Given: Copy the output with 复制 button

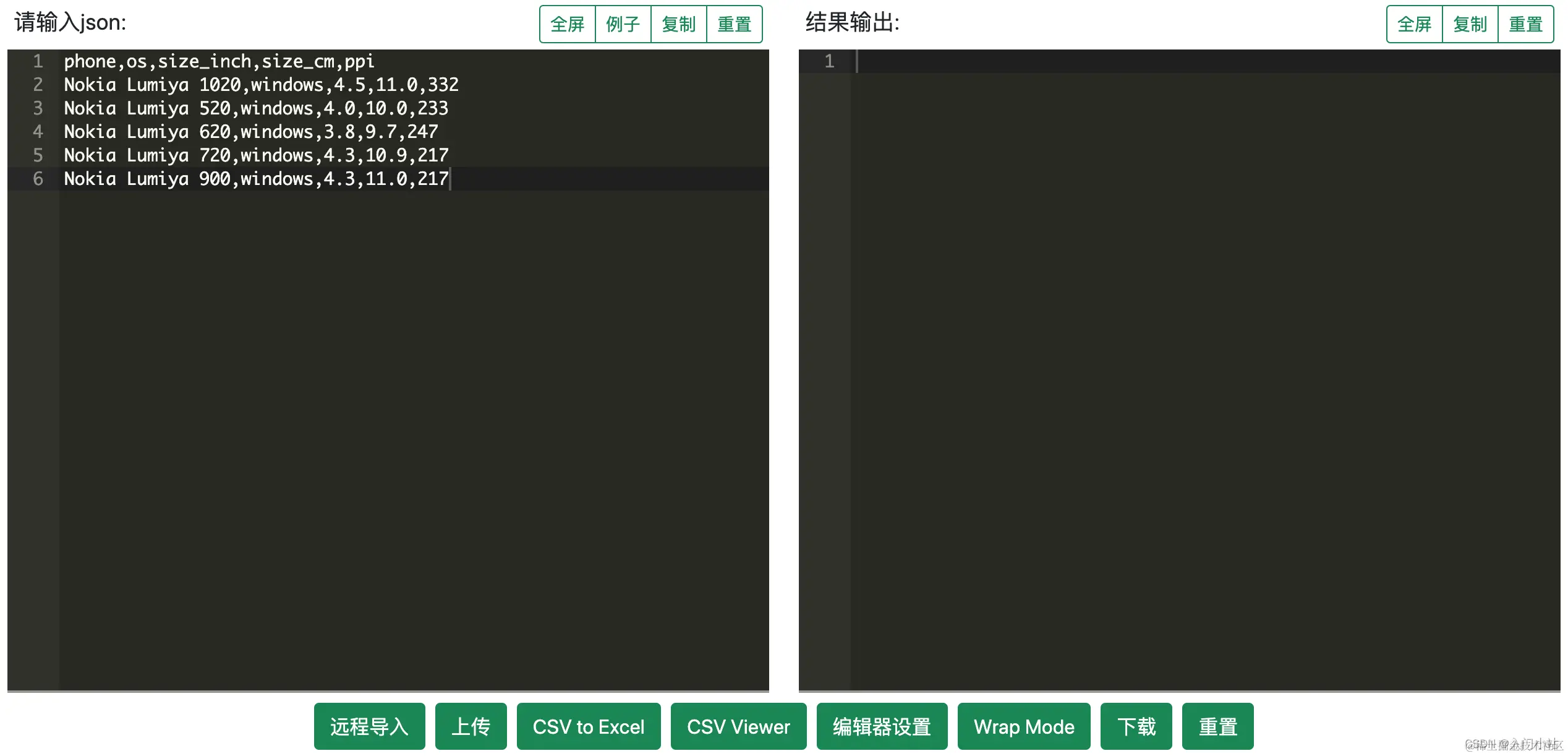Looking at the screenshot, I should pyautogui.click(x=1470, y=24).
